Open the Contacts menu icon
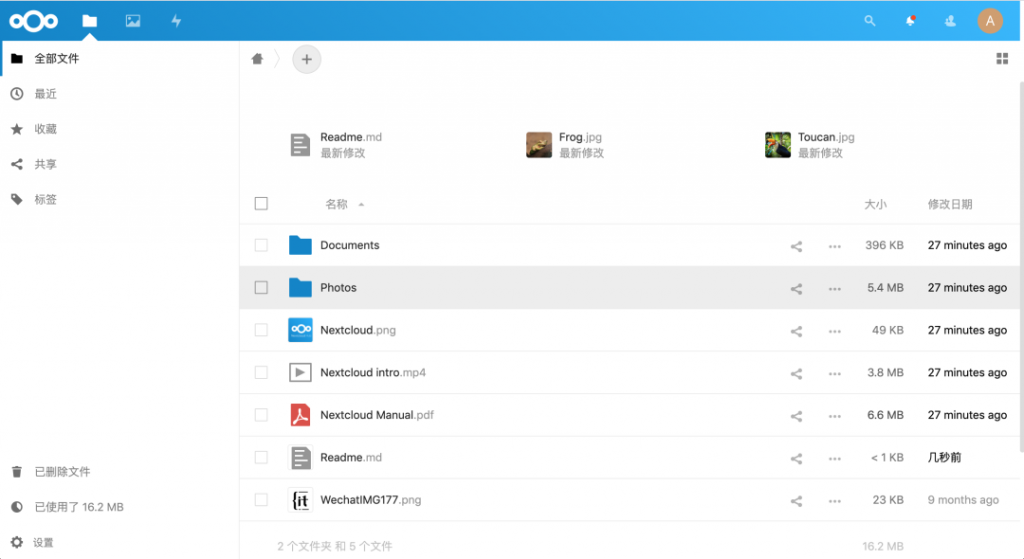The height and width of the screenshot is (559, 1024). 950,20
